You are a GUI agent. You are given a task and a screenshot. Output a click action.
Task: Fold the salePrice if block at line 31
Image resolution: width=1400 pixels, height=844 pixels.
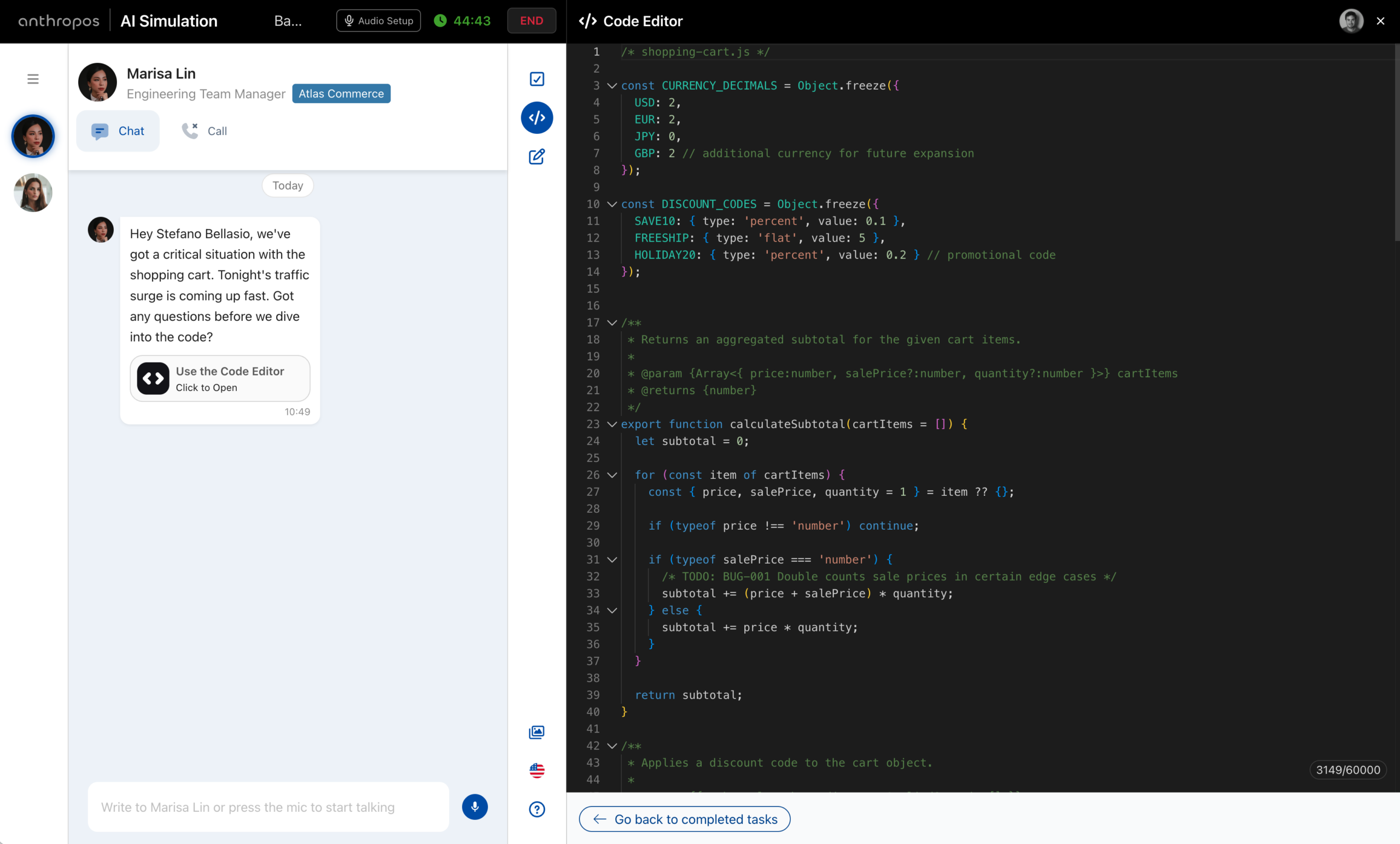coord(612,560)
